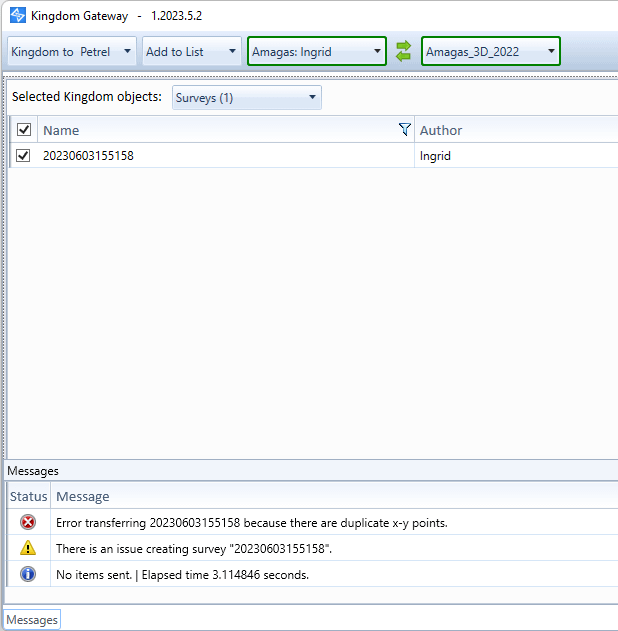This screenshot has height=631, width=618.
Task: Toggle the select-all checkbox in table header
Action: (x=24, y=130)
